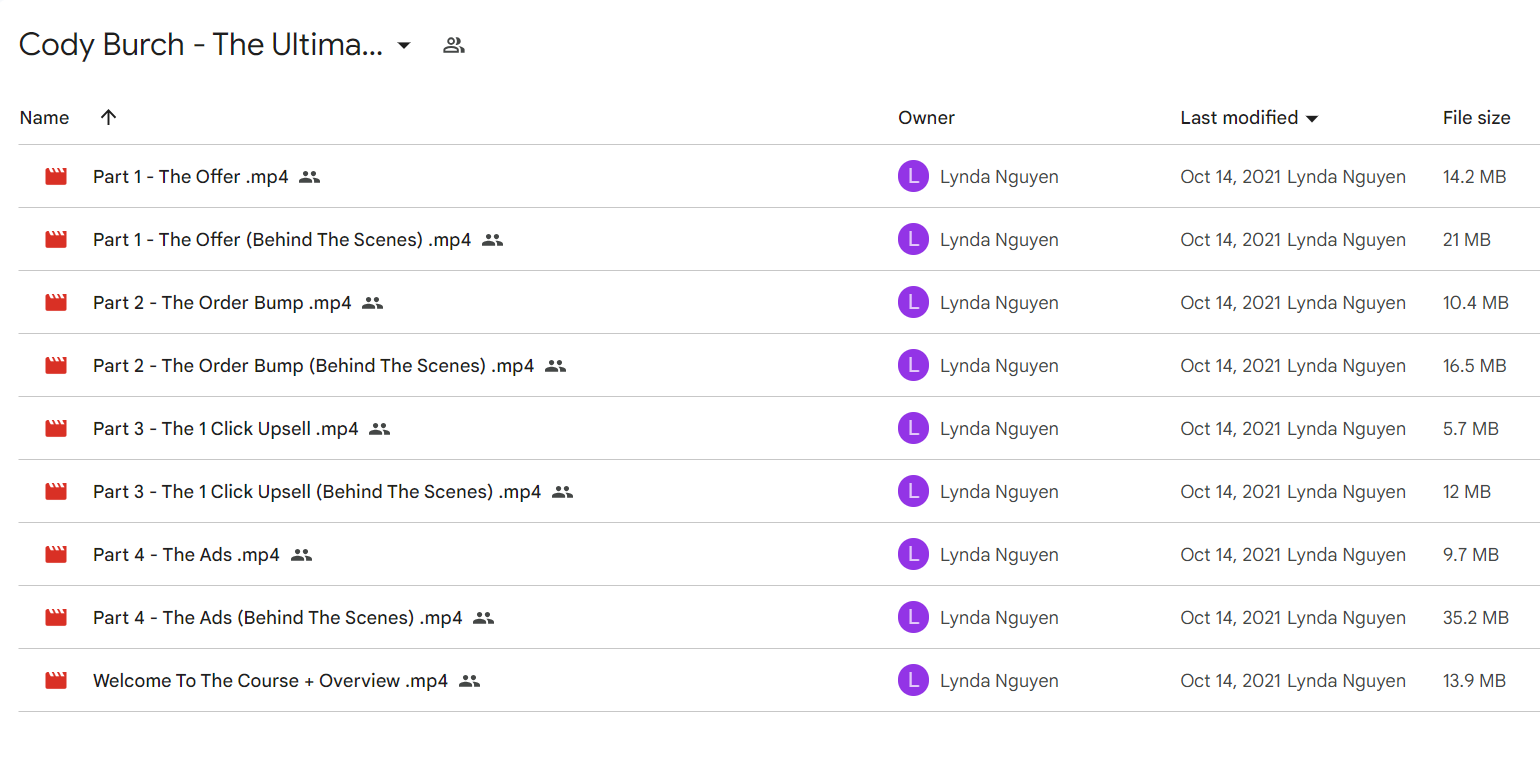
Task: Click the 35.2 MB file size
Action: tap(1475, 618)
